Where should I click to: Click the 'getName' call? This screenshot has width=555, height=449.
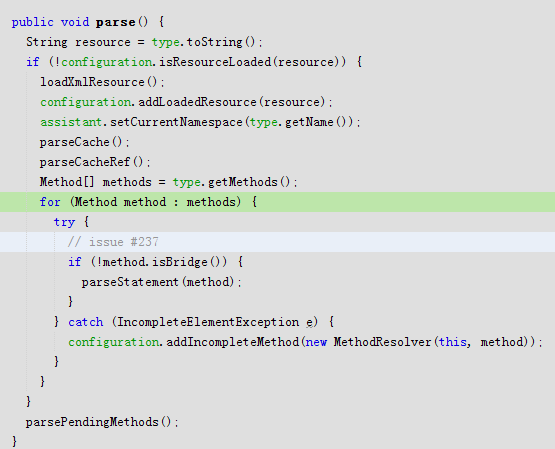point(309,122)
